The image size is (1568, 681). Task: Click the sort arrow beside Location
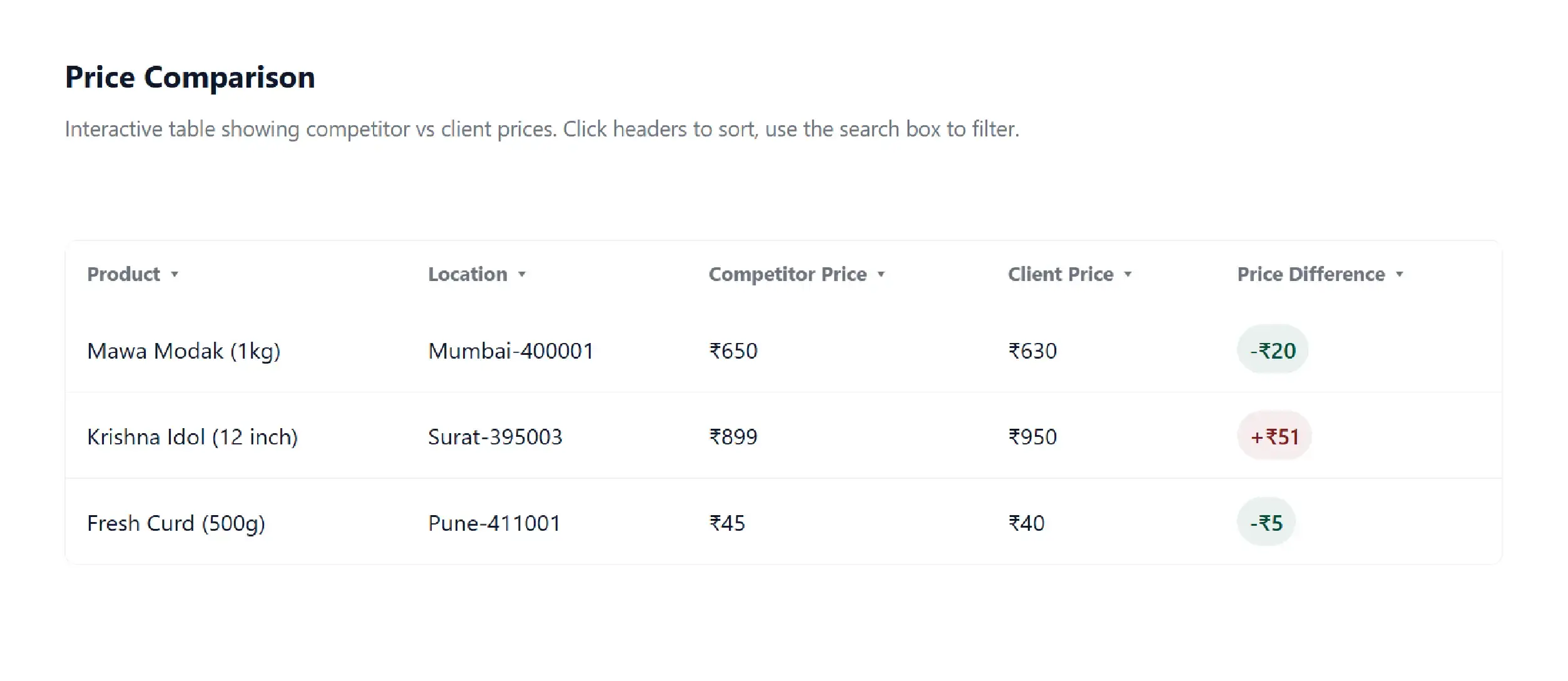point(522,274)
